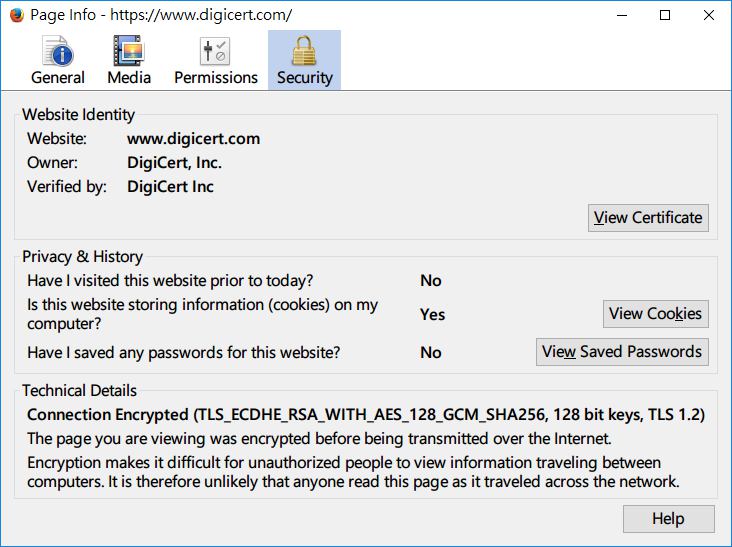Click the www.digicert.com website name
Viewport: 732px width, 547px height.
(193, 139)
